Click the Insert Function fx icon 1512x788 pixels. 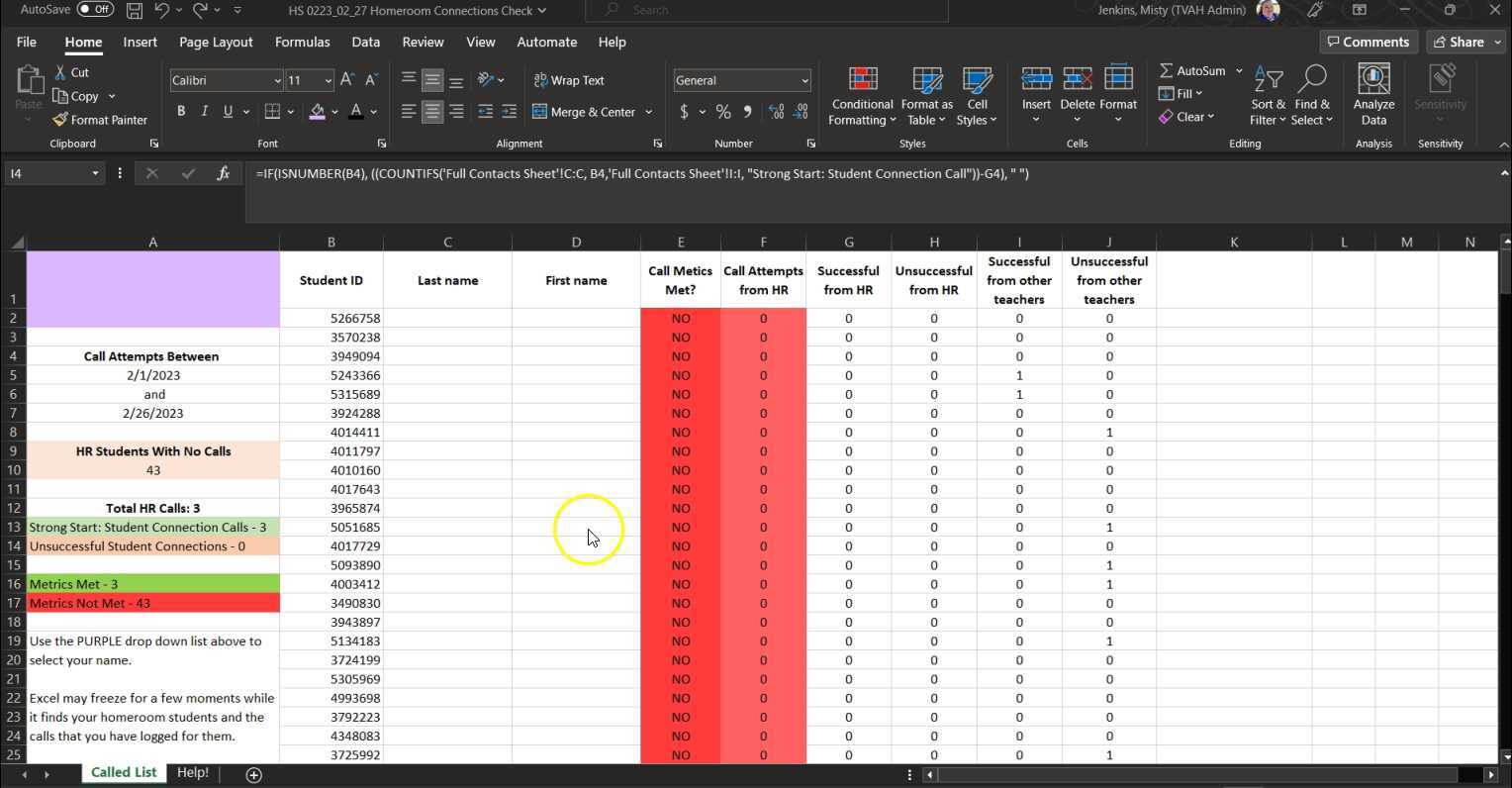pyautogui.click(x=224, y=173)
